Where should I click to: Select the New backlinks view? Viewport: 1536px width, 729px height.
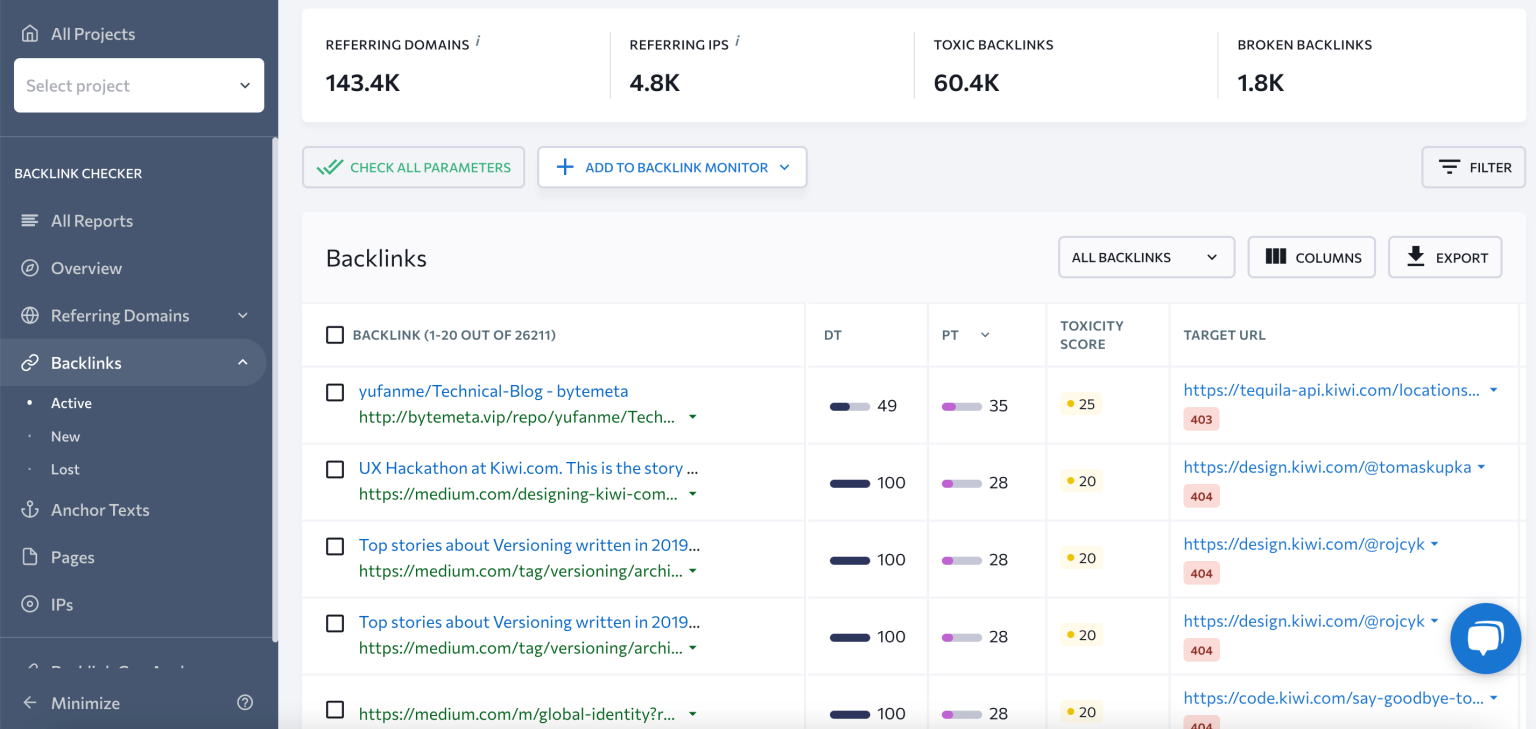(x=65, y=436)
